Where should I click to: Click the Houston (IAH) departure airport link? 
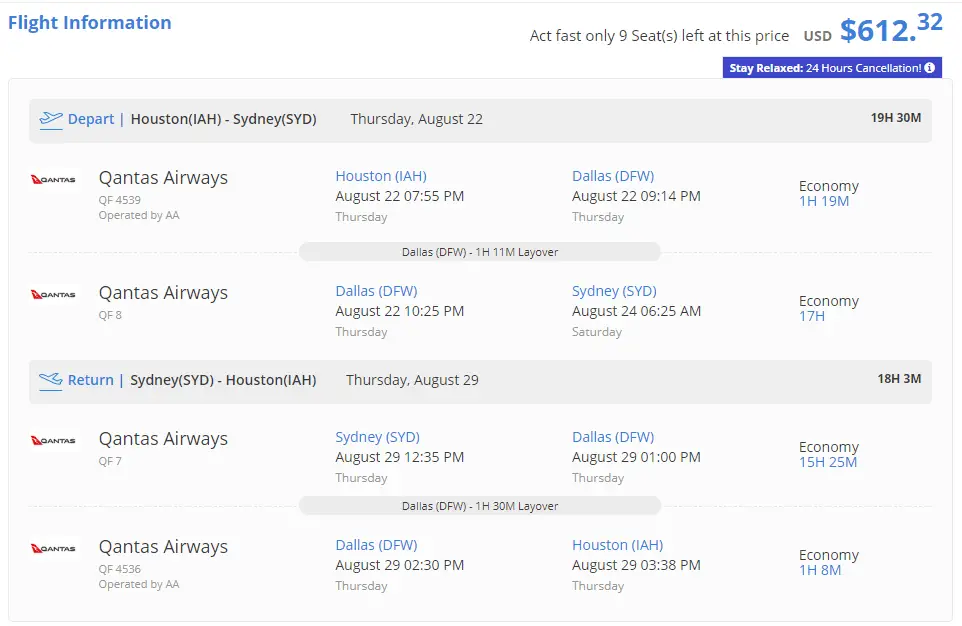tap(381, 176)
